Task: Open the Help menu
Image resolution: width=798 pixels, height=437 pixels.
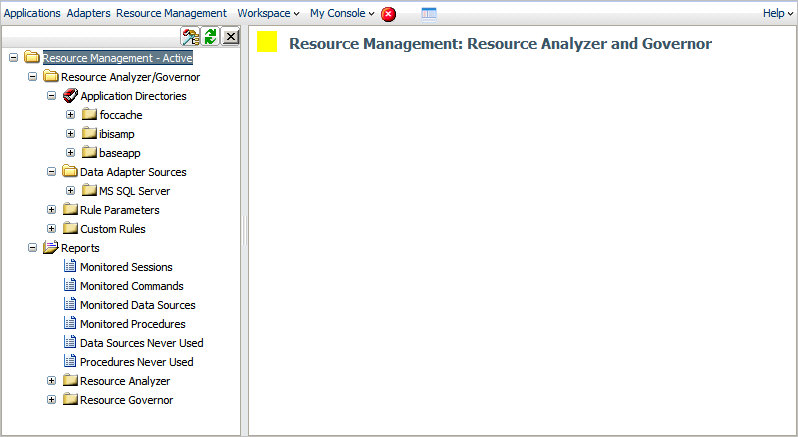Action: pos(776,14)
